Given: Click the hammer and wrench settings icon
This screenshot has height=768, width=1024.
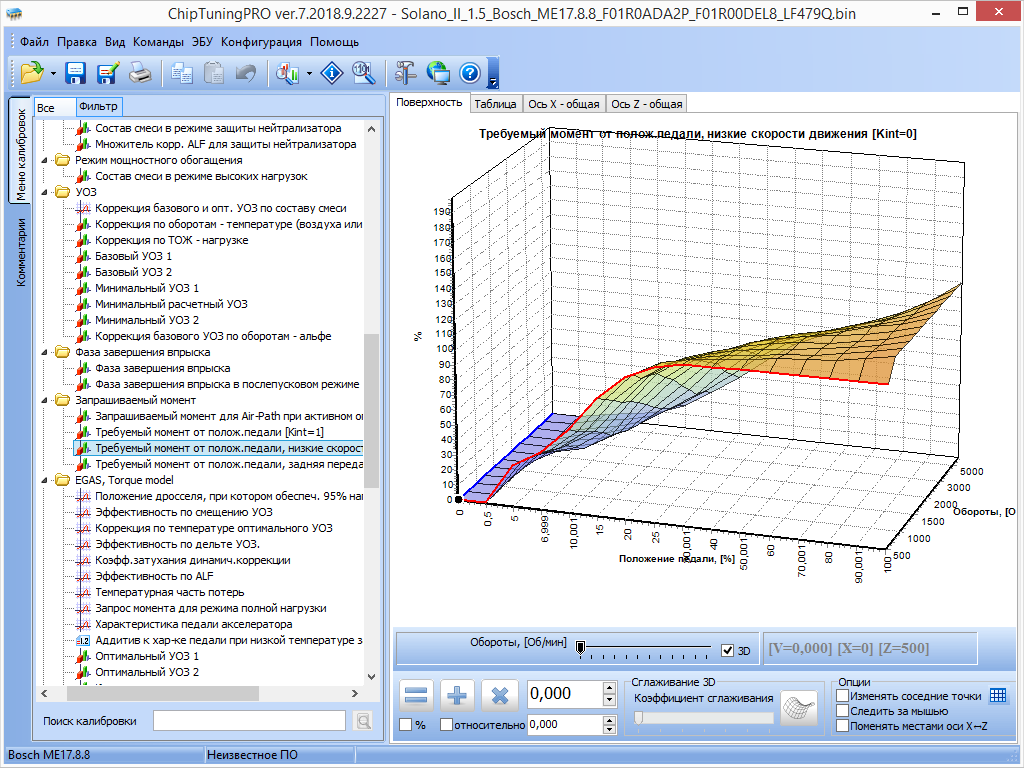Looking at the screenshot, I should tap(405, 72).
